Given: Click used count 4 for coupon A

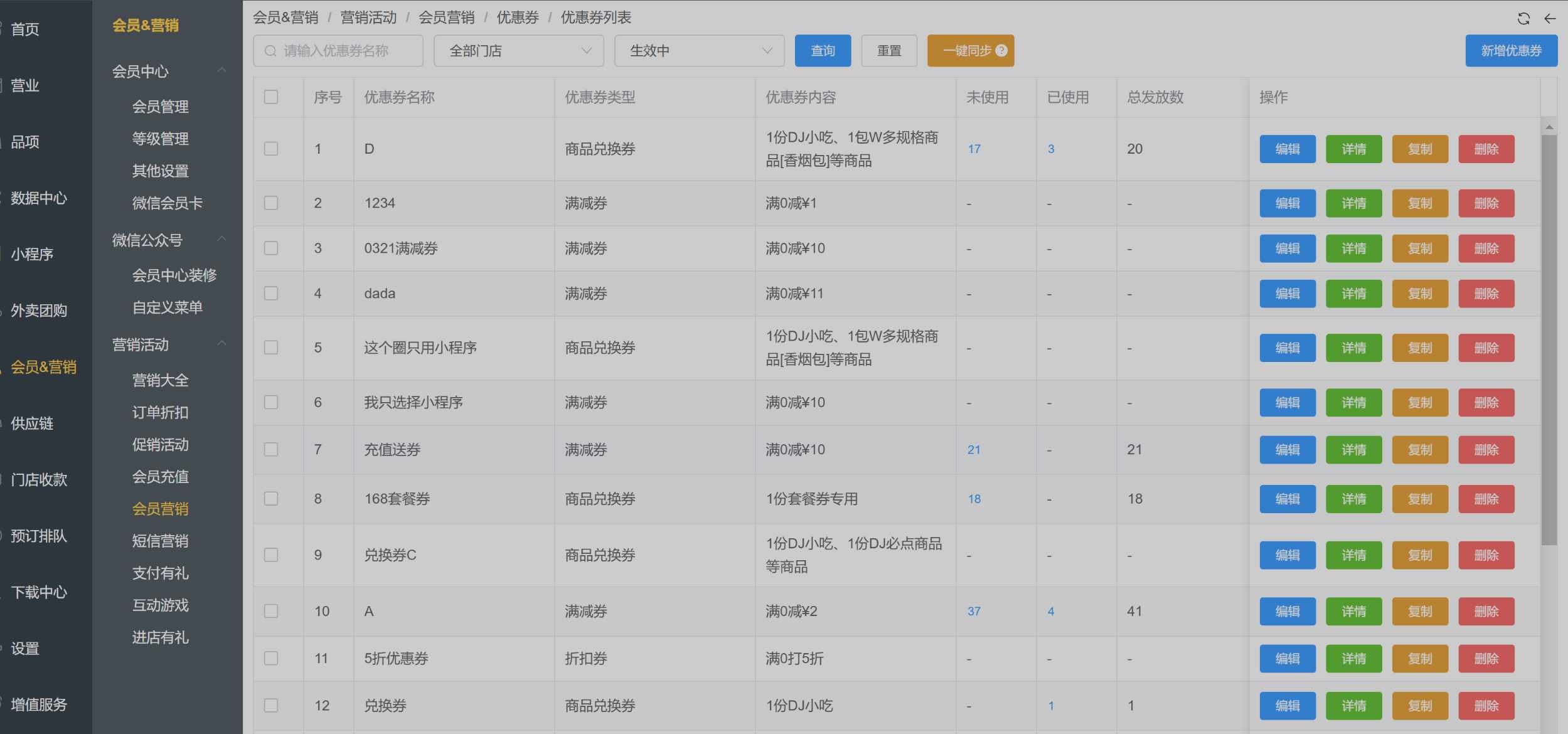Looking at the screenshot, I should coord(1051,612).
